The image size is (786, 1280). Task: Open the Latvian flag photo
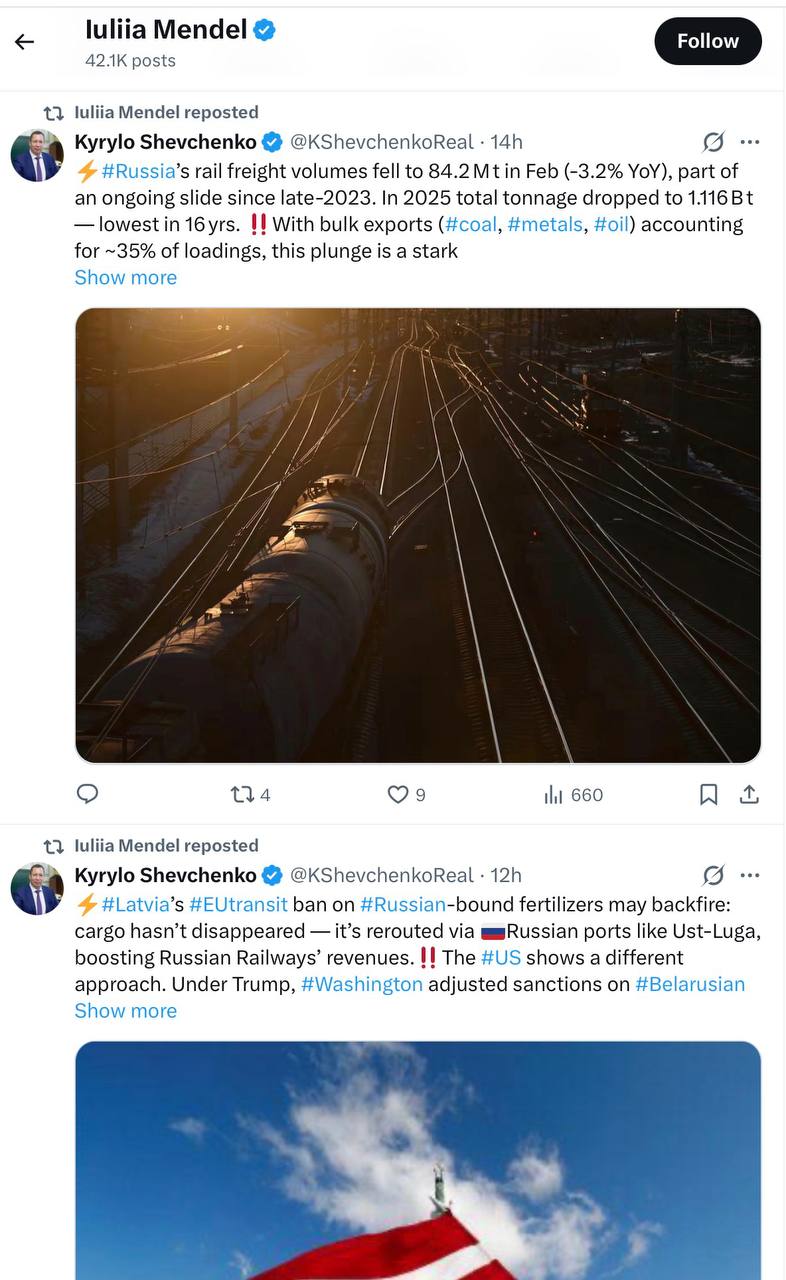pos(418,1160)
